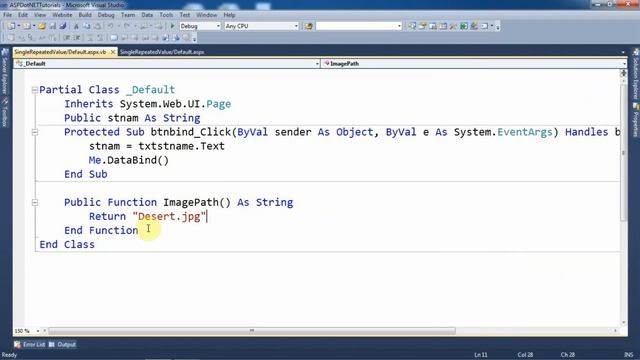This screenshot has width=640, height=360.
Task: Click the Uncomment Selected Lines icon
Action: click(x=100, y=38)
